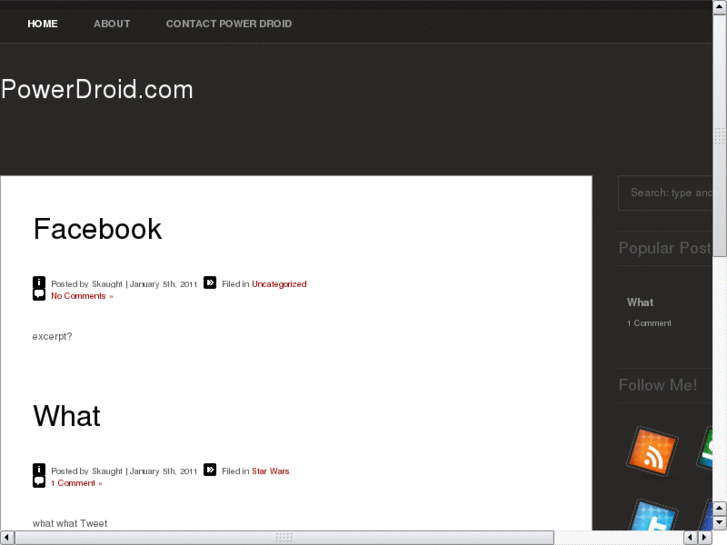The image size is (727, 545).
Task: Click the 'what what Tweet' text
Action: click(x=70, y=523)
